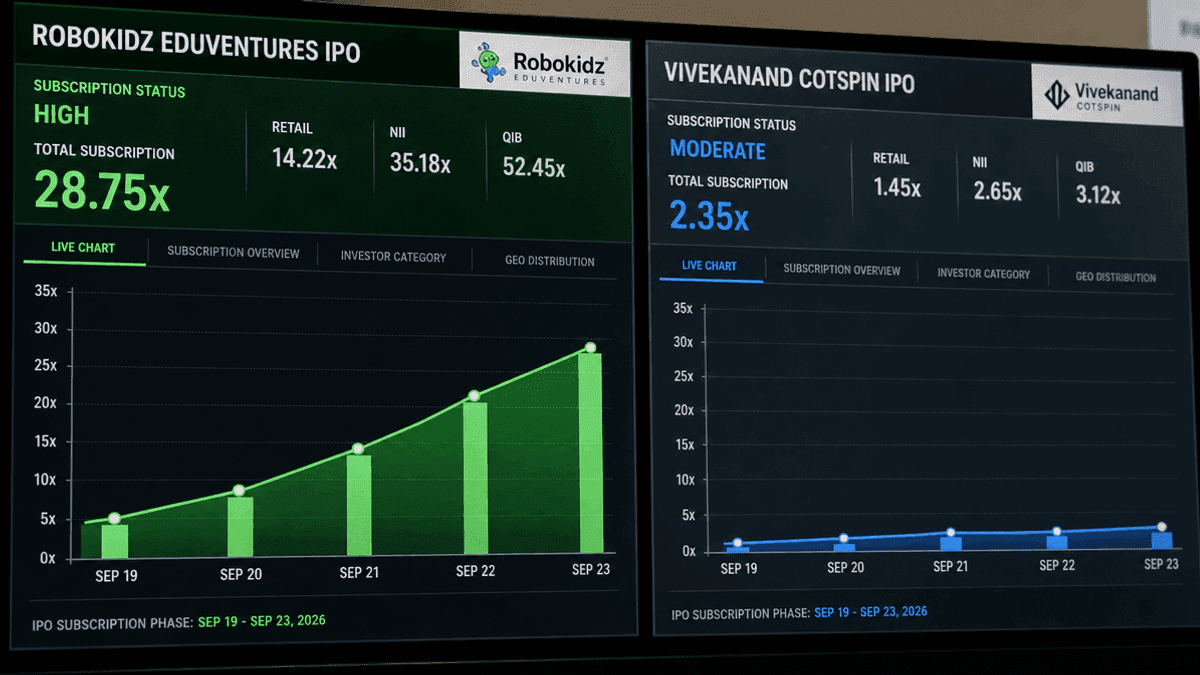Viewport: 1200px width, 675px height.
Task: Click Vivekanand retail value 1.45x
Action: (x=897, y=187)
